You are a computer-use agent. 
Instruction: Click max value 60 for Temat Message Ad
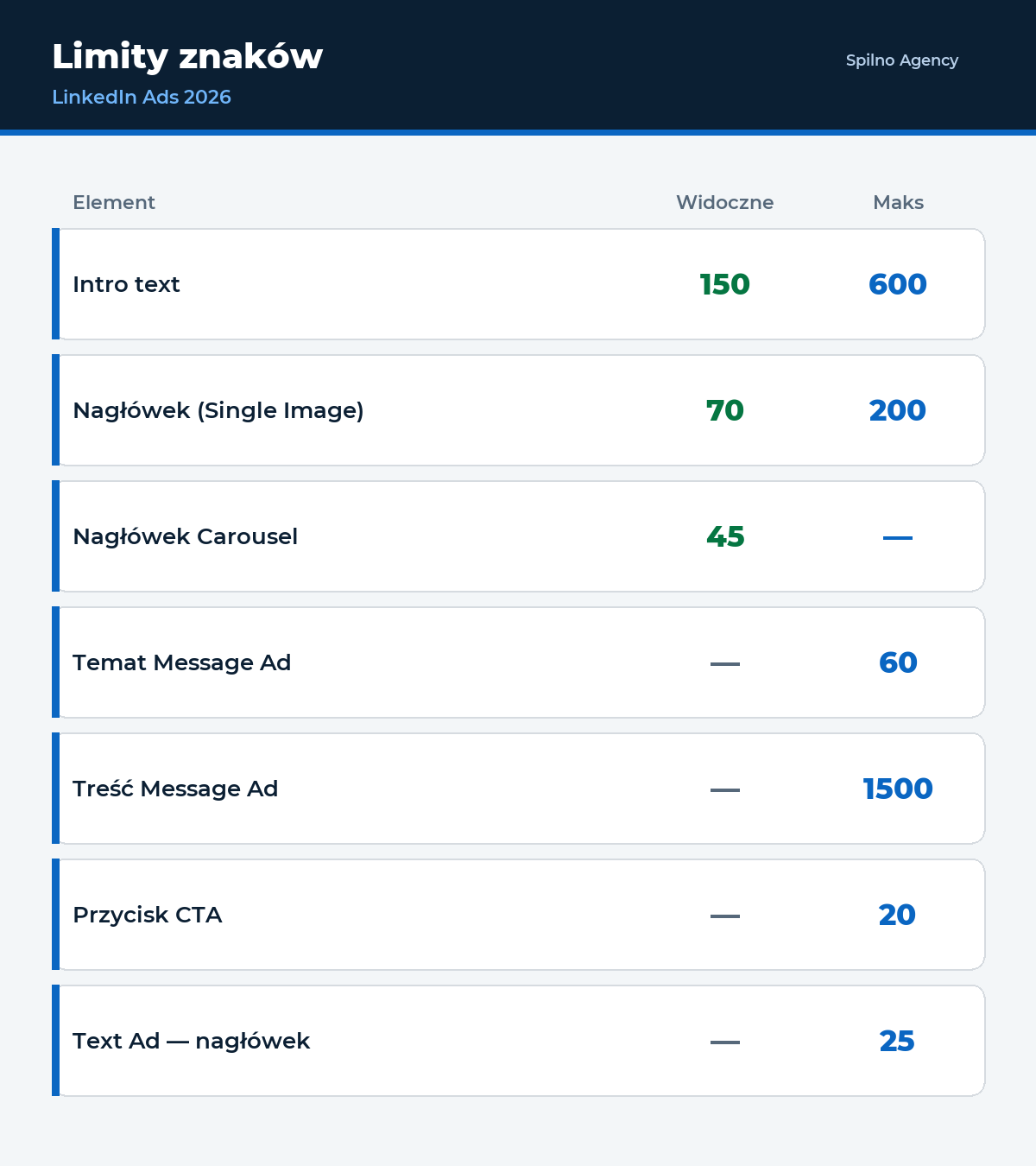898,662
